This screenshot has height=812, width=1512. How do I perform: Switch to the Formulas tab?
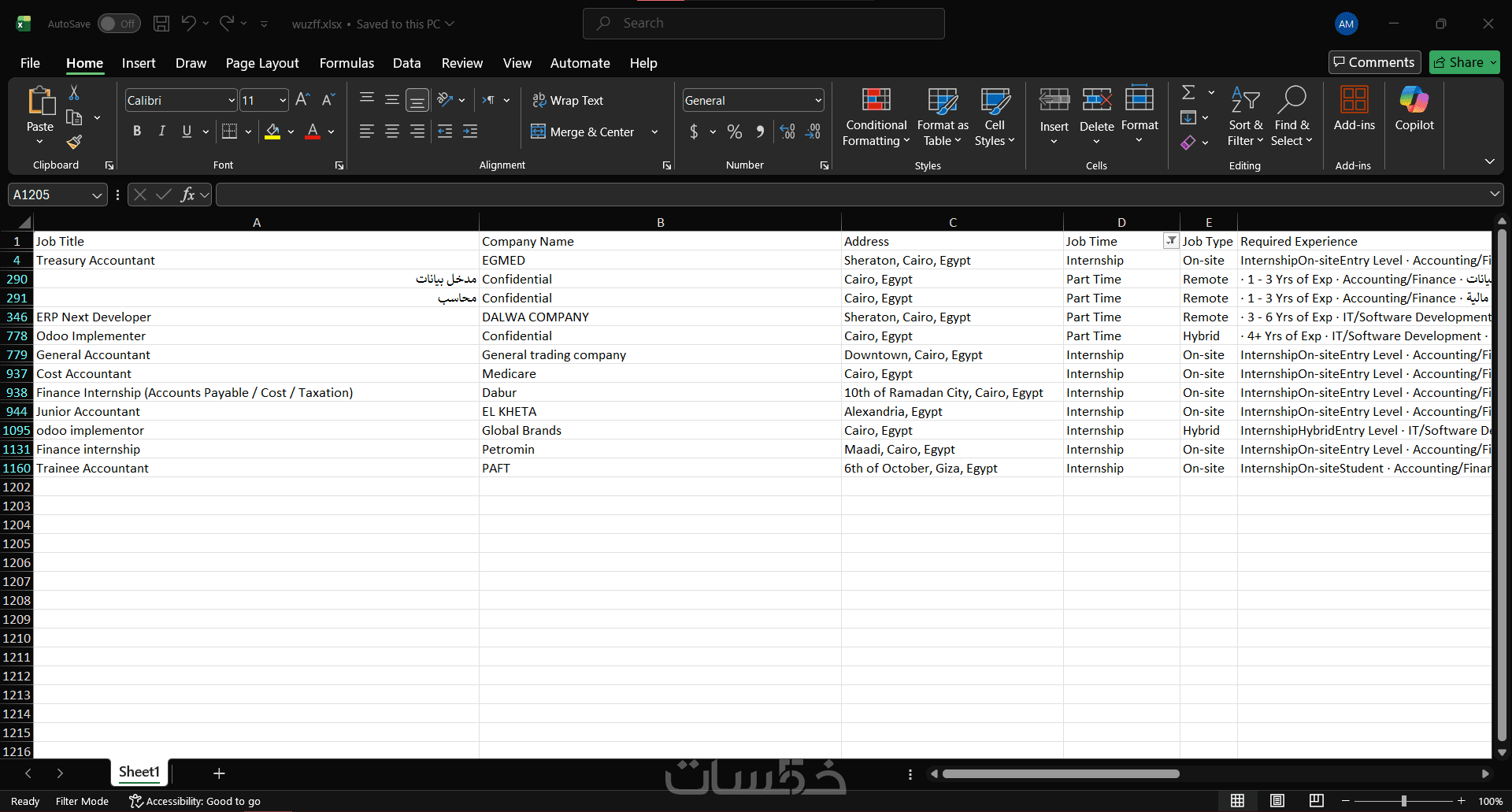[346, 63]
